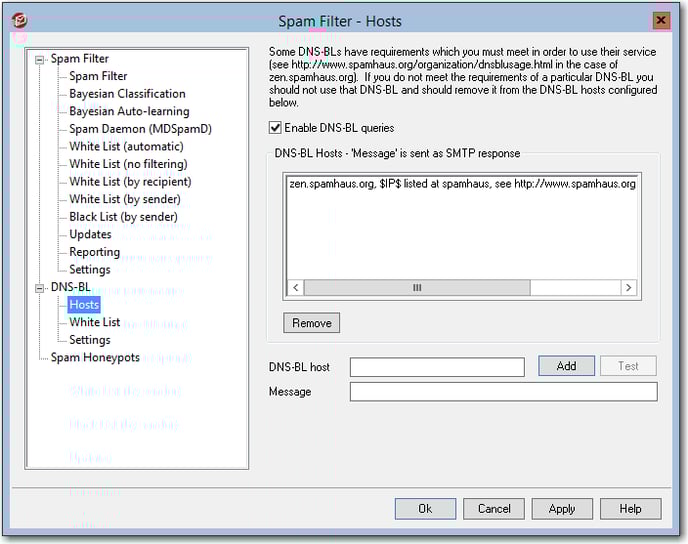The height and width of the screenshot is (544, 688).
Task: Confirm with the Ok button
Action: point(425,509)
